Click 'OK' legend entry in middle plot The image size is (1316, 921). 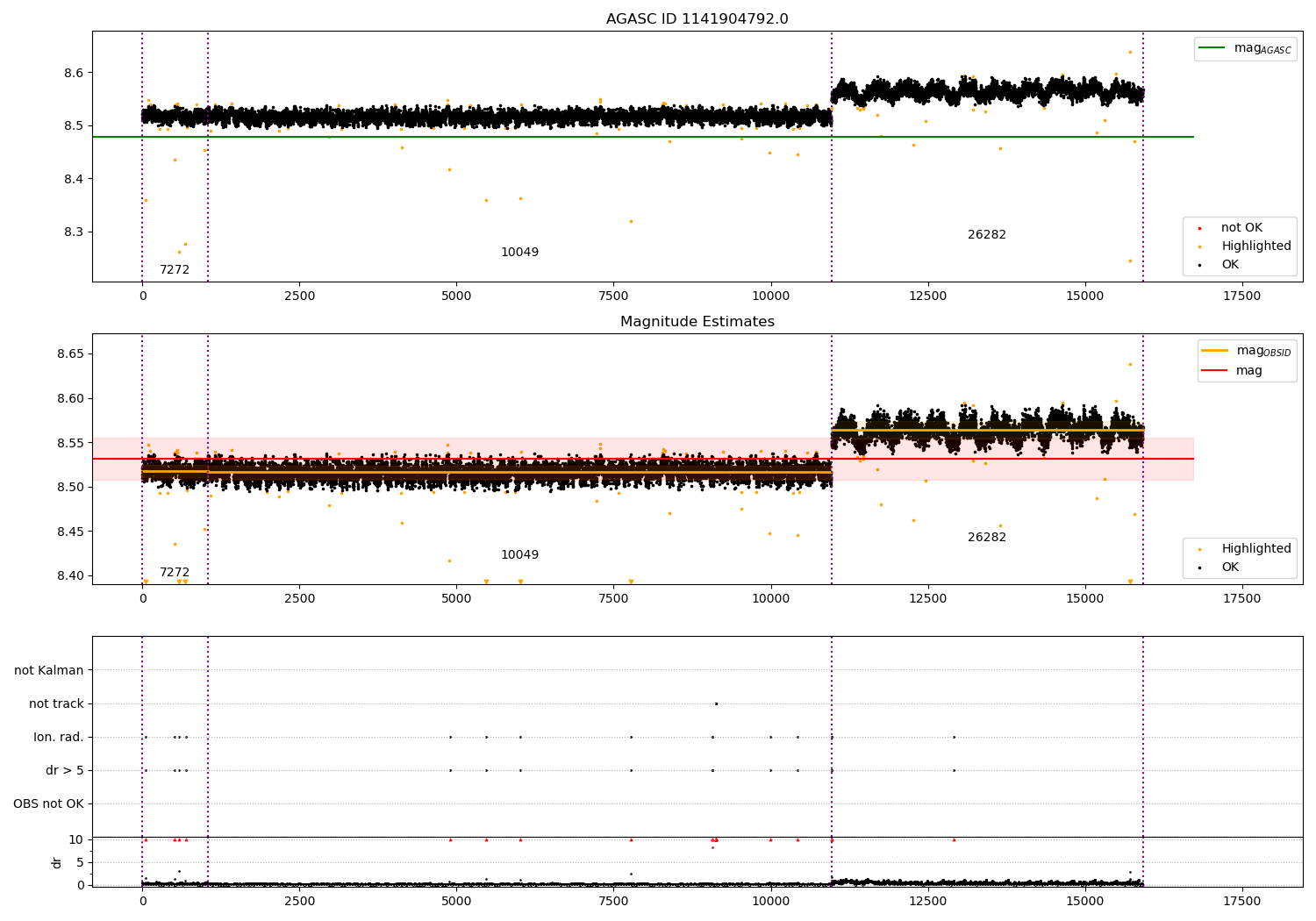click(1230, 568)
